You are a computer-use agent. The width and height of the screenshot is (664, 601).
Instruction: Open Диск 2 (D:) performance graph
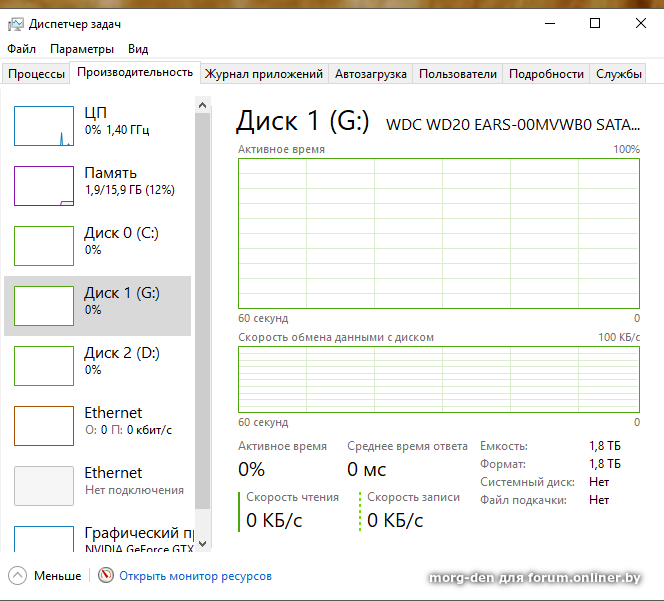click(x=44, y=366)
